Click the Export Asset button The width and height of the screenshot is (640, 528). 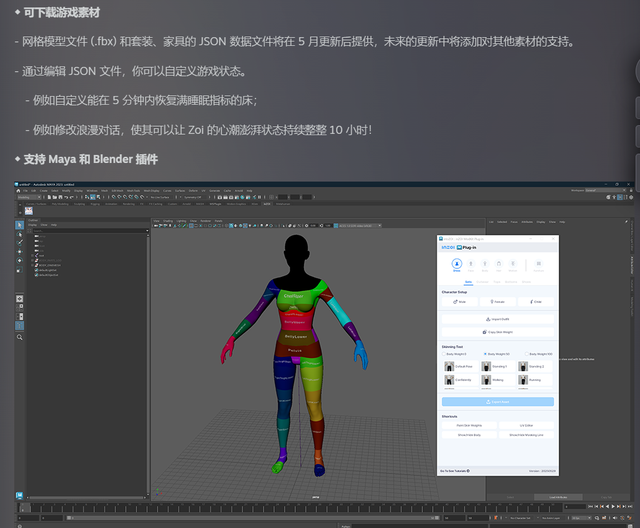point(497,401)
